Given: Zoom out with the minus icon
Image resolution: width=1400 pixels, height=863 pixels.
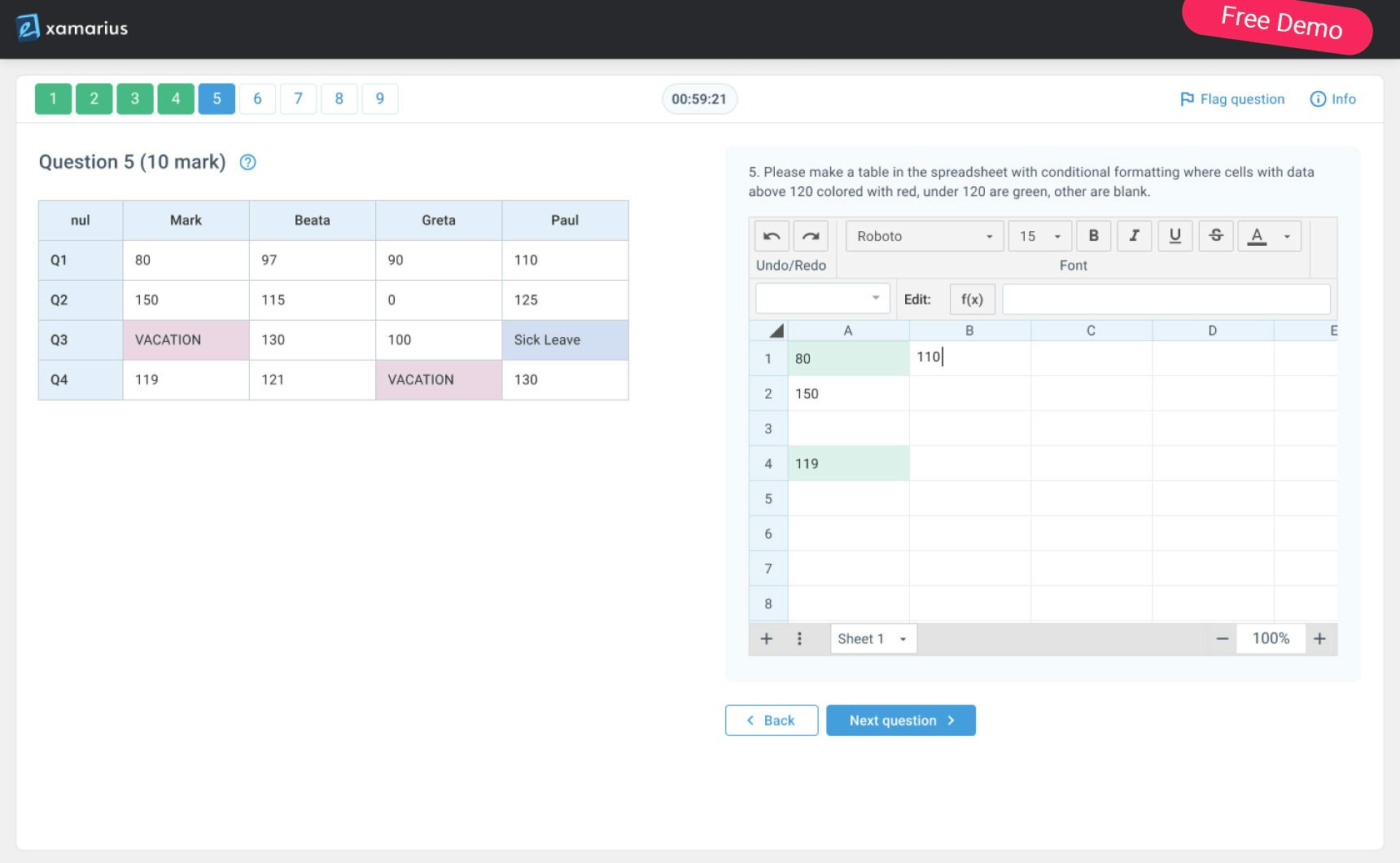Looking at the screenshot, I should coord(1222,639).
